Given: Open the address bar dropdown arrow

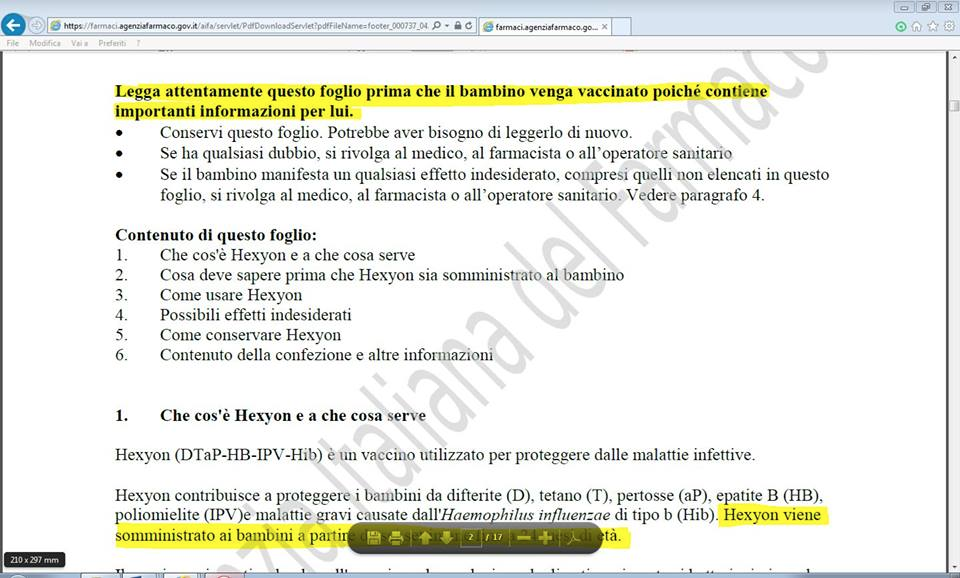Looking at the screenshot, I should [x=447, y=26].
